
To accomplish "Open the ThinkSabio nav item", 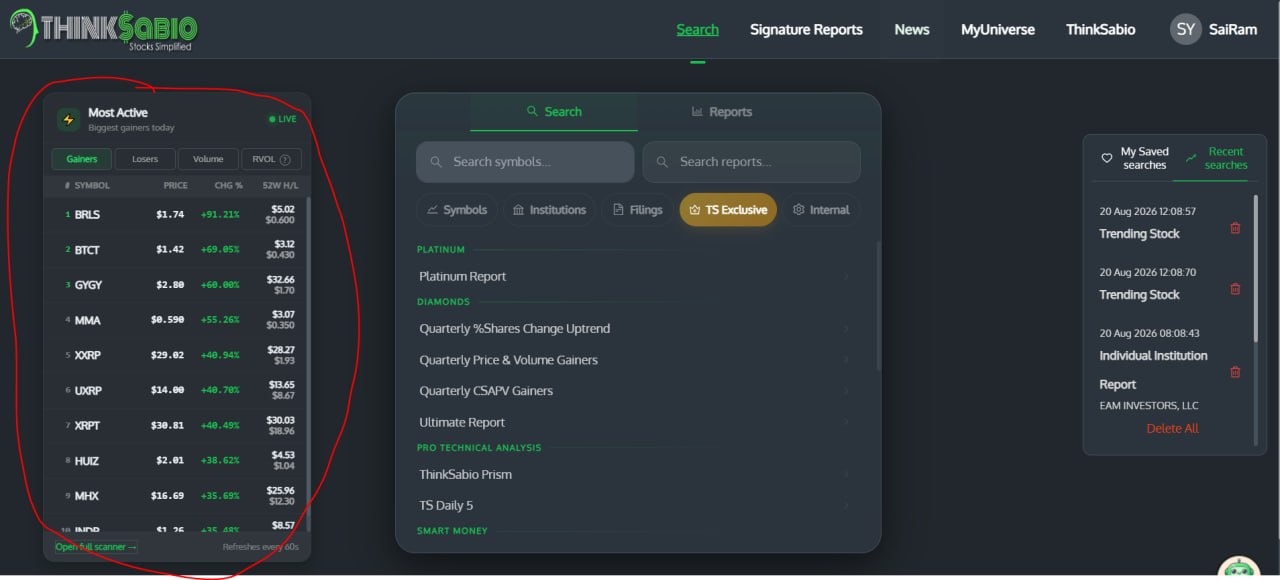I will (x=1100, y=30).
